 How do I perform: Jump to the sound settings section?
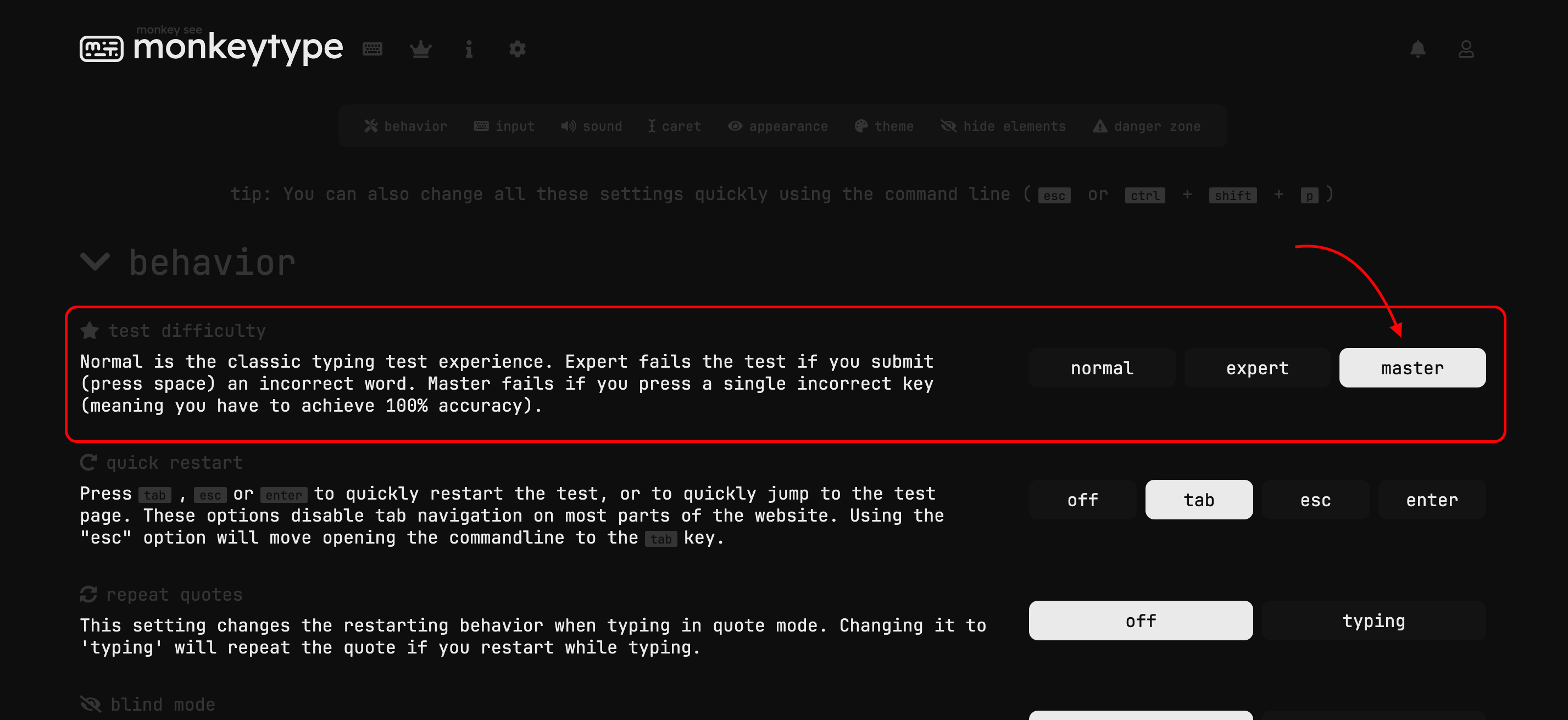592,126
